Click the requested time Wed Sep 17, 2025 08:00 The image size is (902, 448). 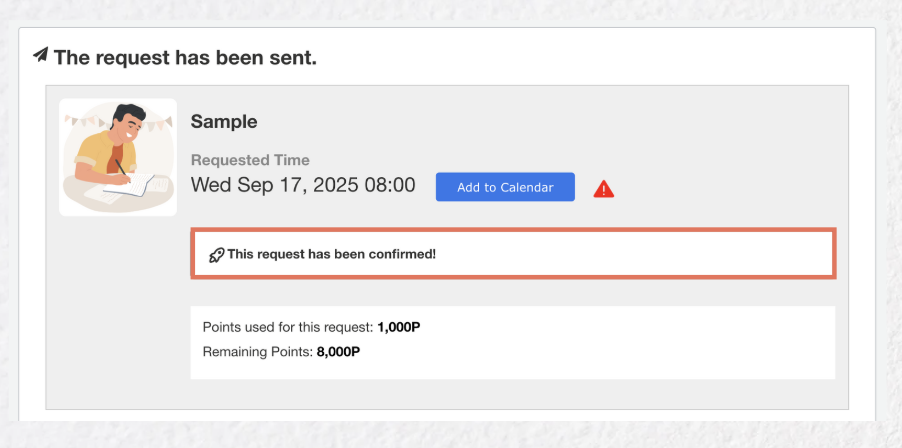(x=303, y=185)
